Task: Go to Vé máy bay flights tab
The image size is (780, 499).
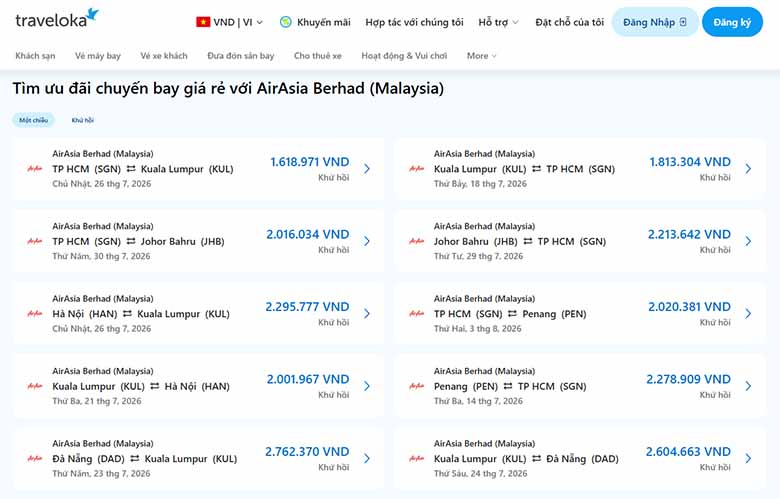Action: [98, 56]
